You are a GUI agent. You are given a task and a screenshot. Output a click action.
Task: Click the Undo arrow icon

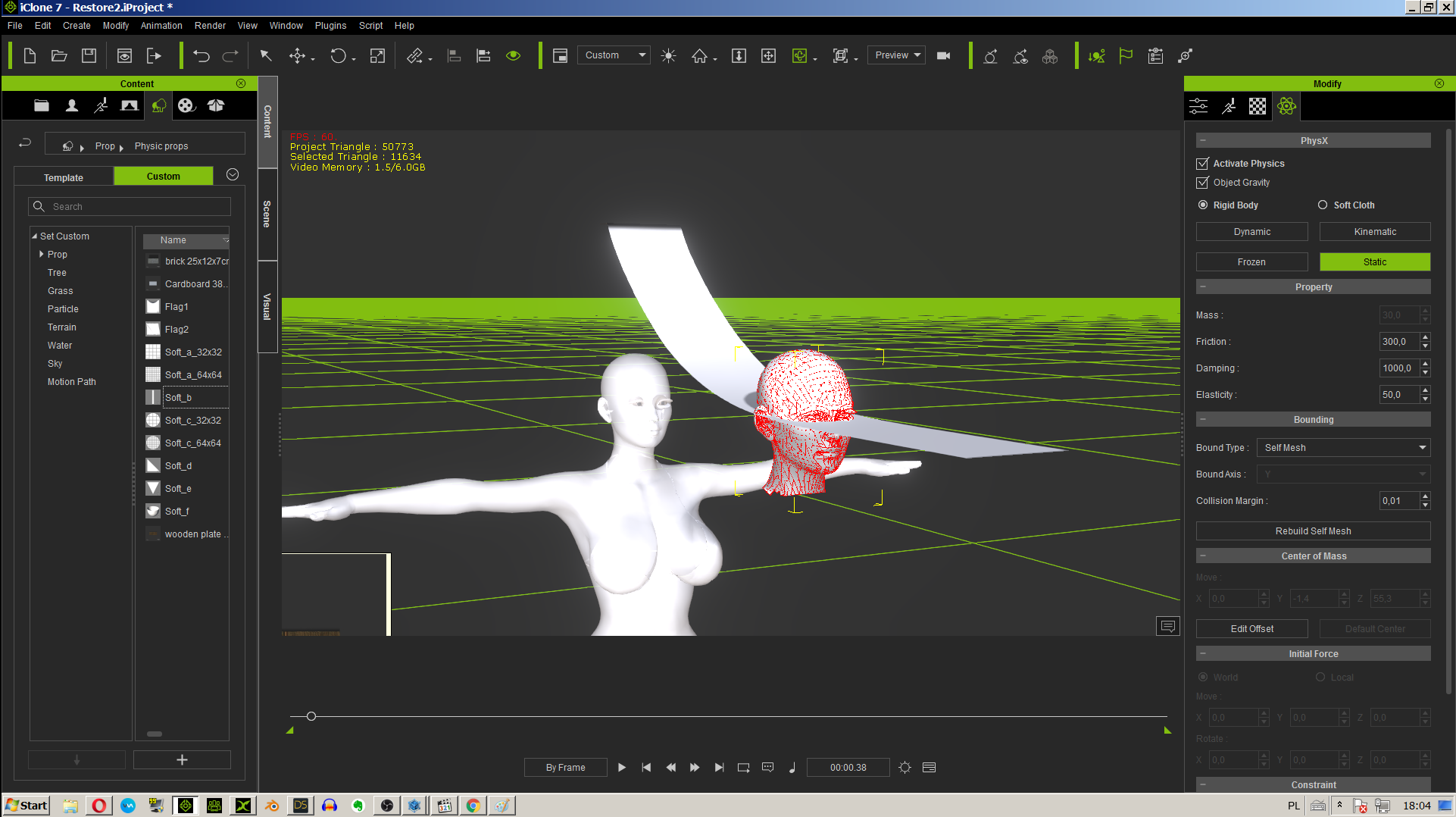coord(201,55)
